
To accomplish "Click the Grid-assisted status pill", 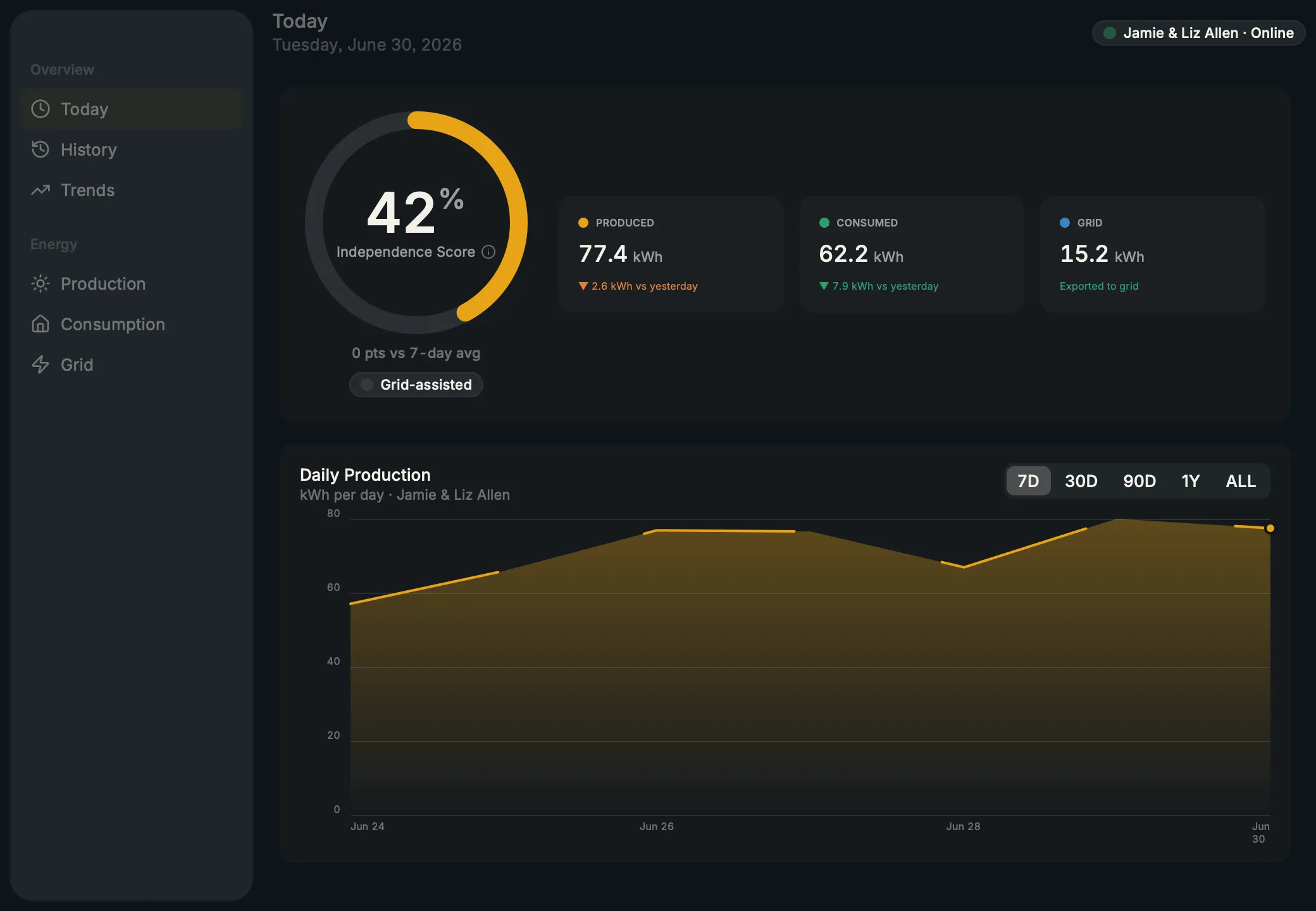I will (x=416, y=385).
